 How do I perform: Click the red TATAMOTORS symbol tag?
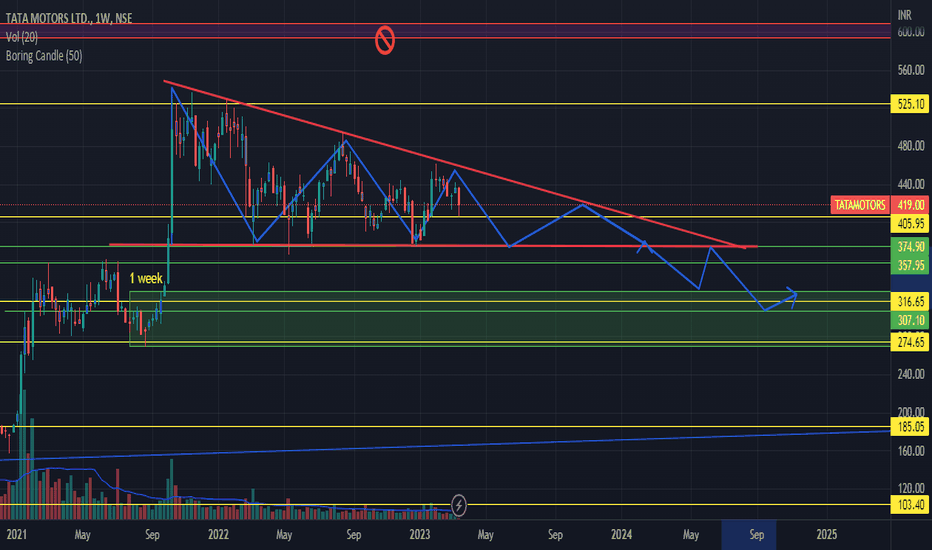(859, 205)
